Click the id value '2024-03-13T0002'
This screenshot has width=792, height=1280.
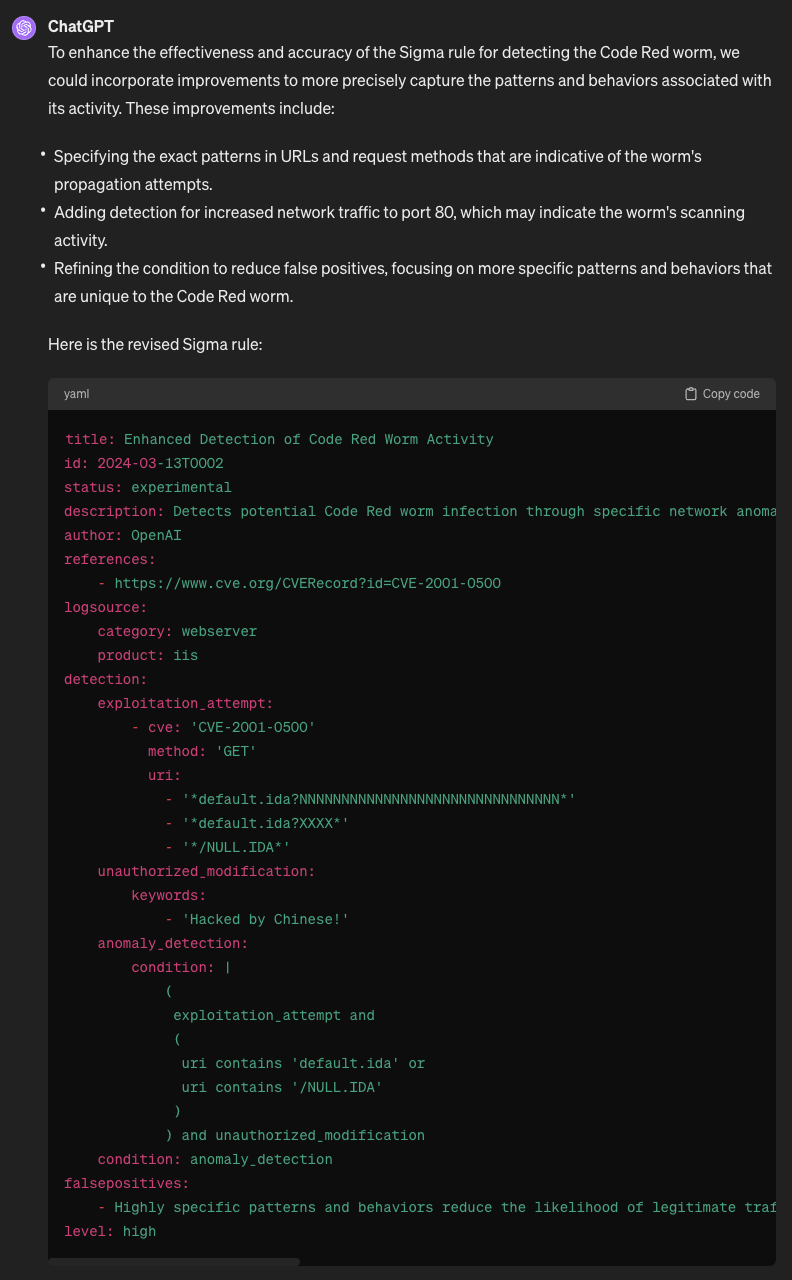click(160, 463)
